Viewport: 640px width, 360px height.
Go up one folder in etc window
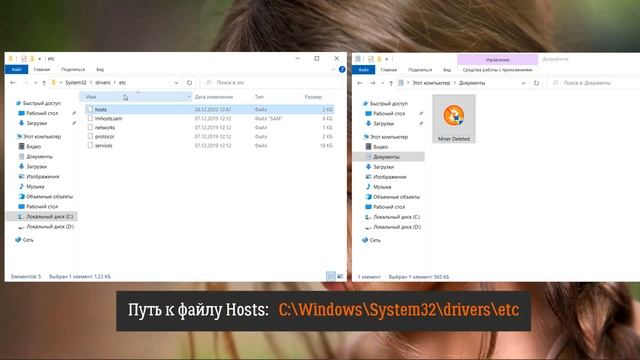[44, 83]
